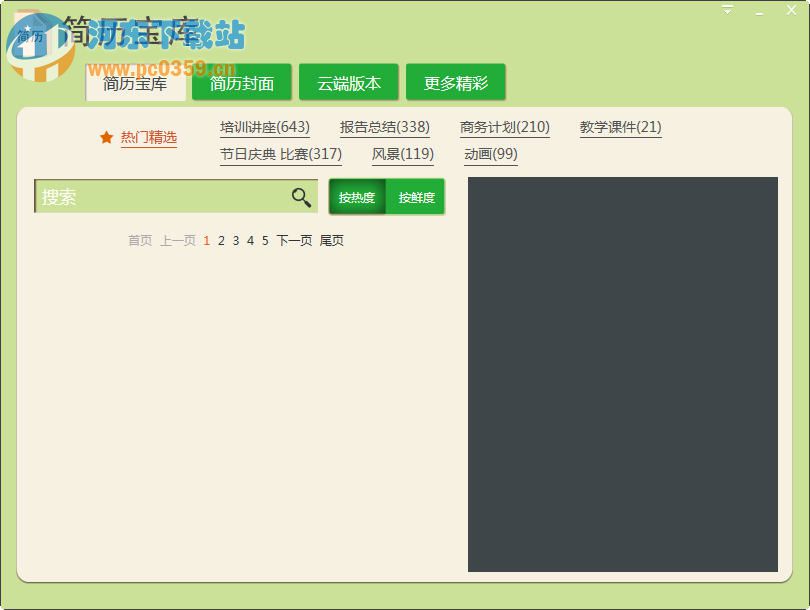Image resolution: width=810 pixels, height=610 pixels.
Task: Open the 培训讲座(643) category
Action: [x=264, y=127]
